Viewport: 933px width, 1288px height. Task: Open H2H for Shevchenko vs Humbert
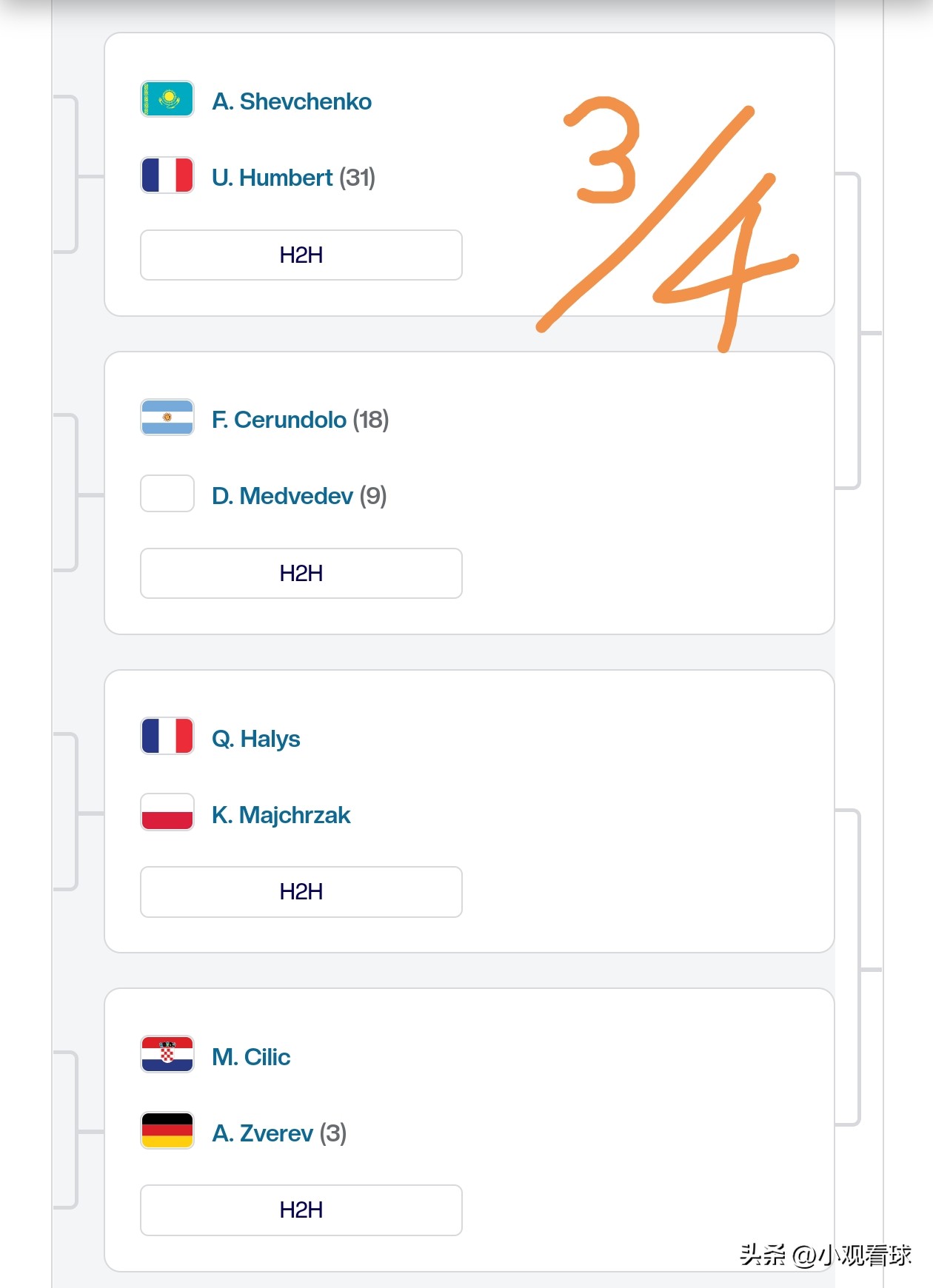tap(301, 255)
